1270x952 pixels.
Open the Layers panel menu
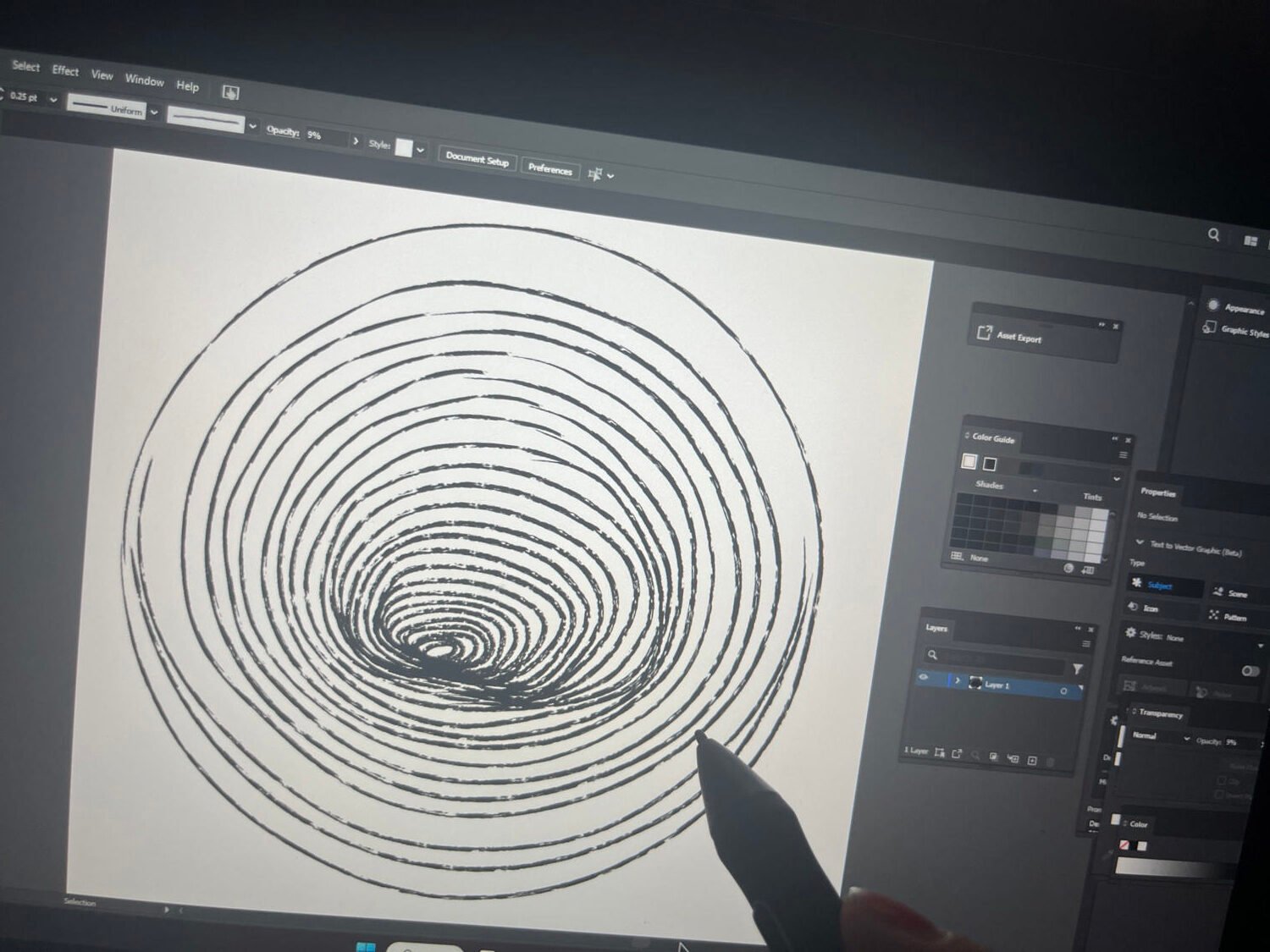pyautogui.click(x=1086, y=644)
